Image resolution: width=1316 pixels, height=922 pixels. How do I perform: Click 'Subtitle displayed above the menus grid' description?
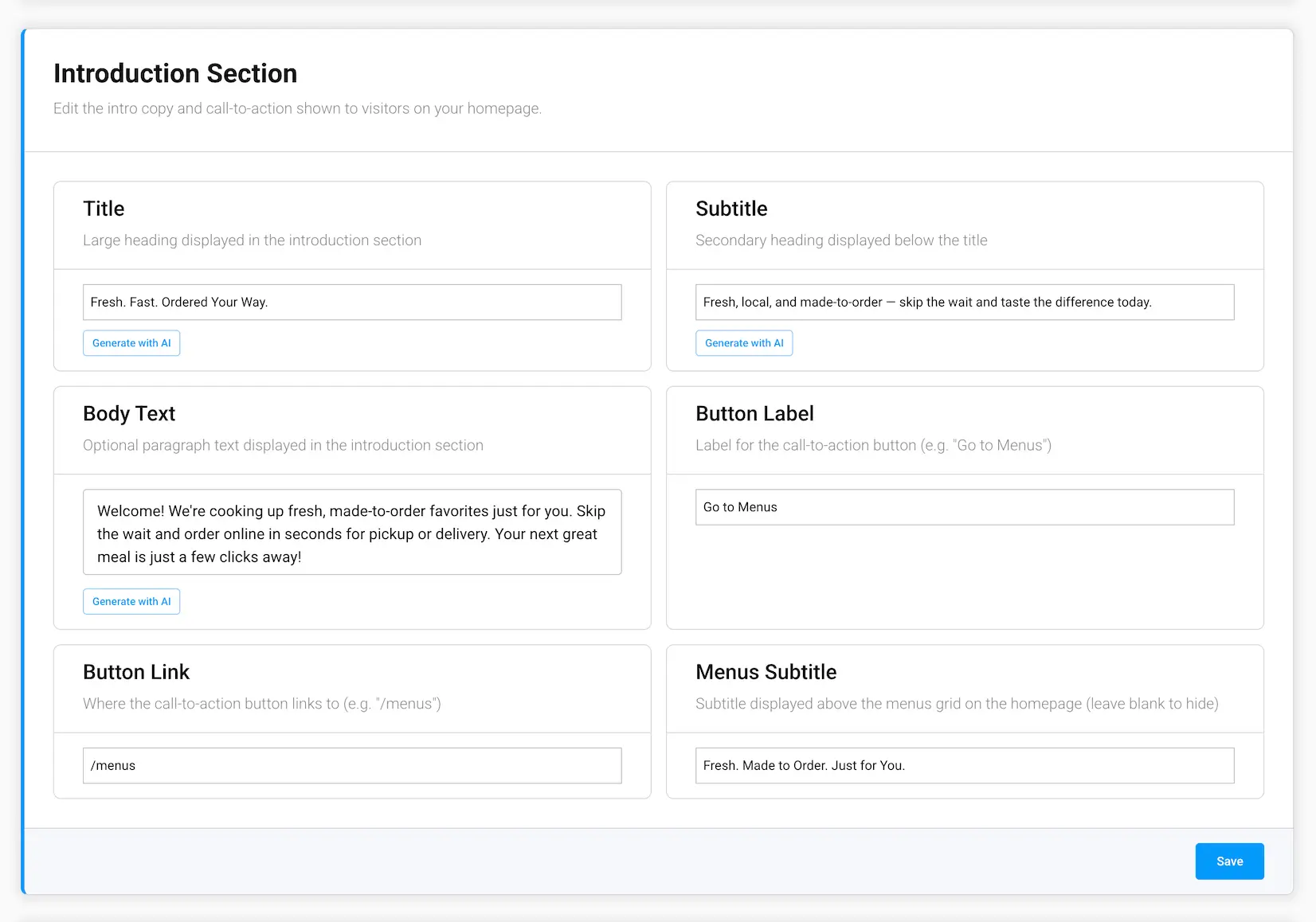point(957,704)
